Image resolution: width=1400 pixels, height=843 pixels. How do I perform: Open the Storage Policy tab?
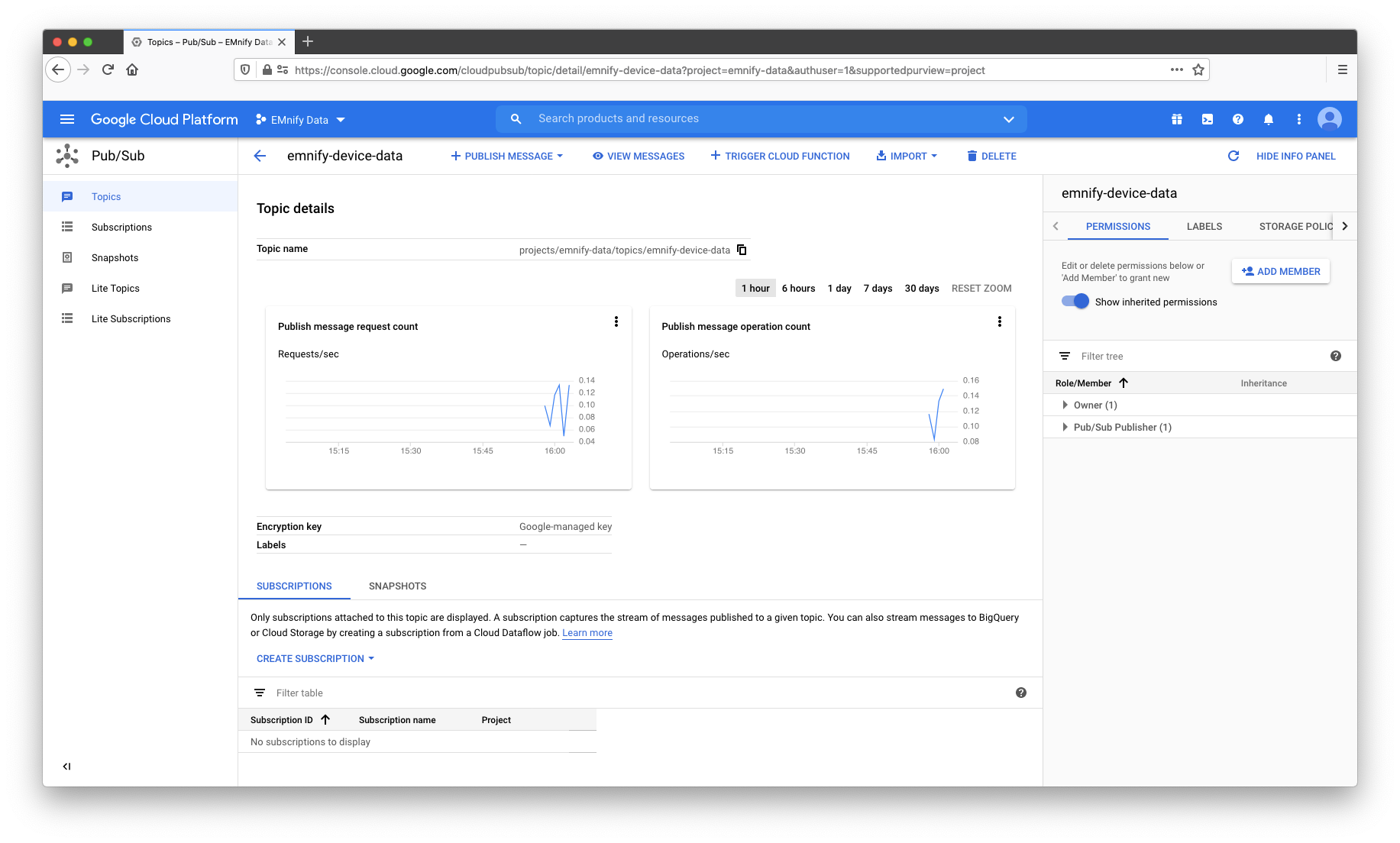point(1295,226)
